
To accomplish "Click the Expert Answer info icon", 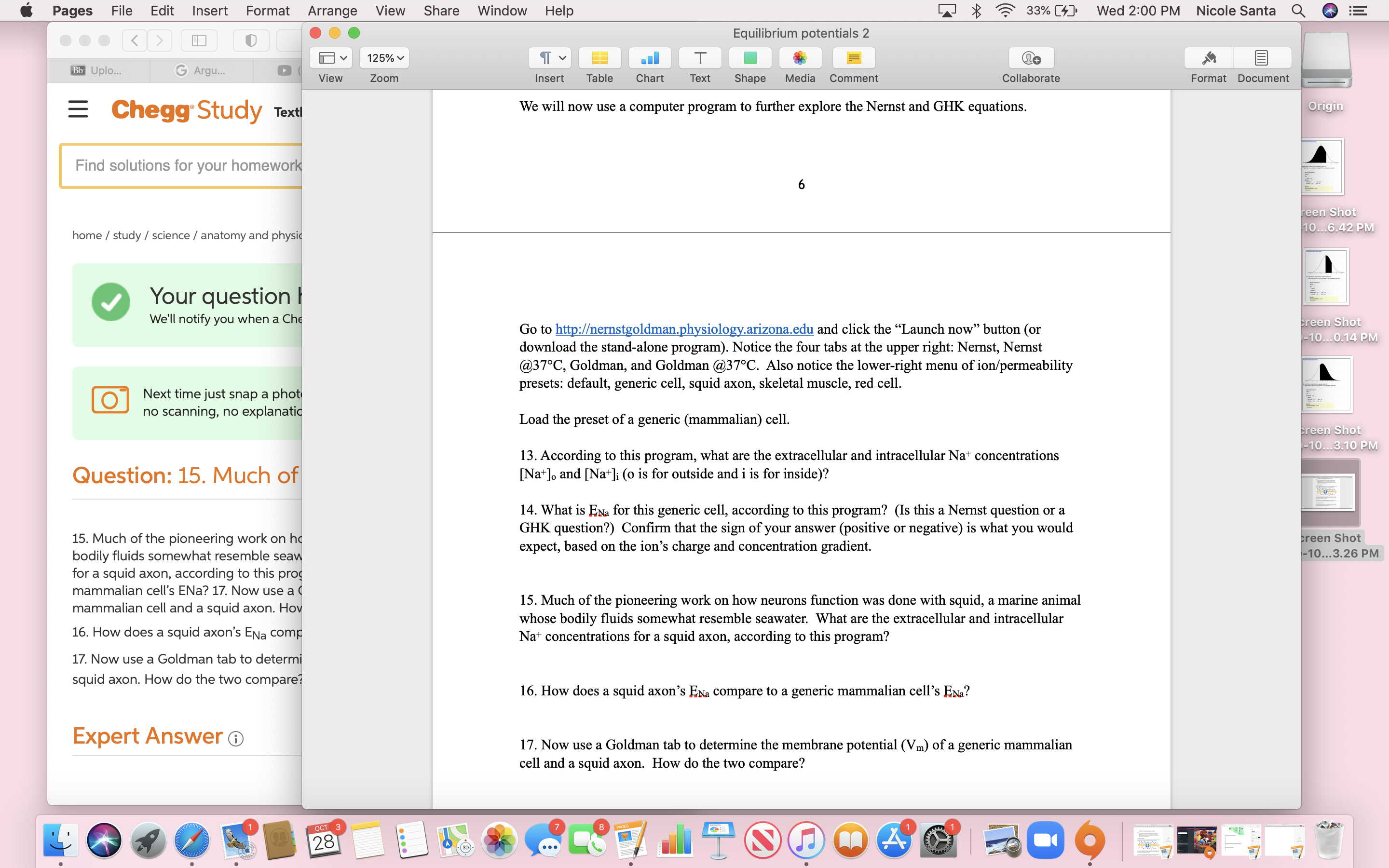I will tap(236, 738).
